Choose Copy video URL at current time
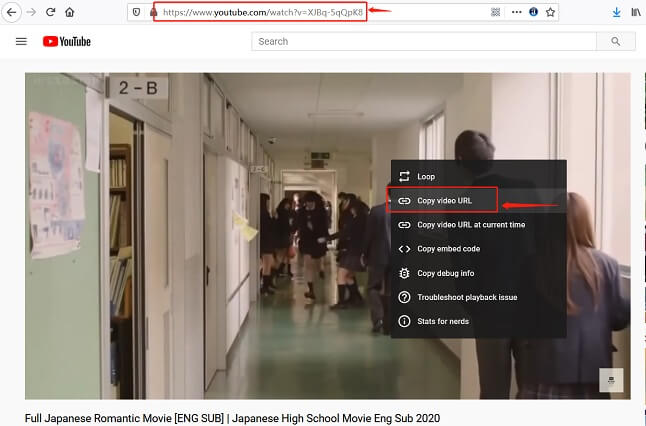The width and height of the screenshot is (646, 426). [x=479, y=225]
